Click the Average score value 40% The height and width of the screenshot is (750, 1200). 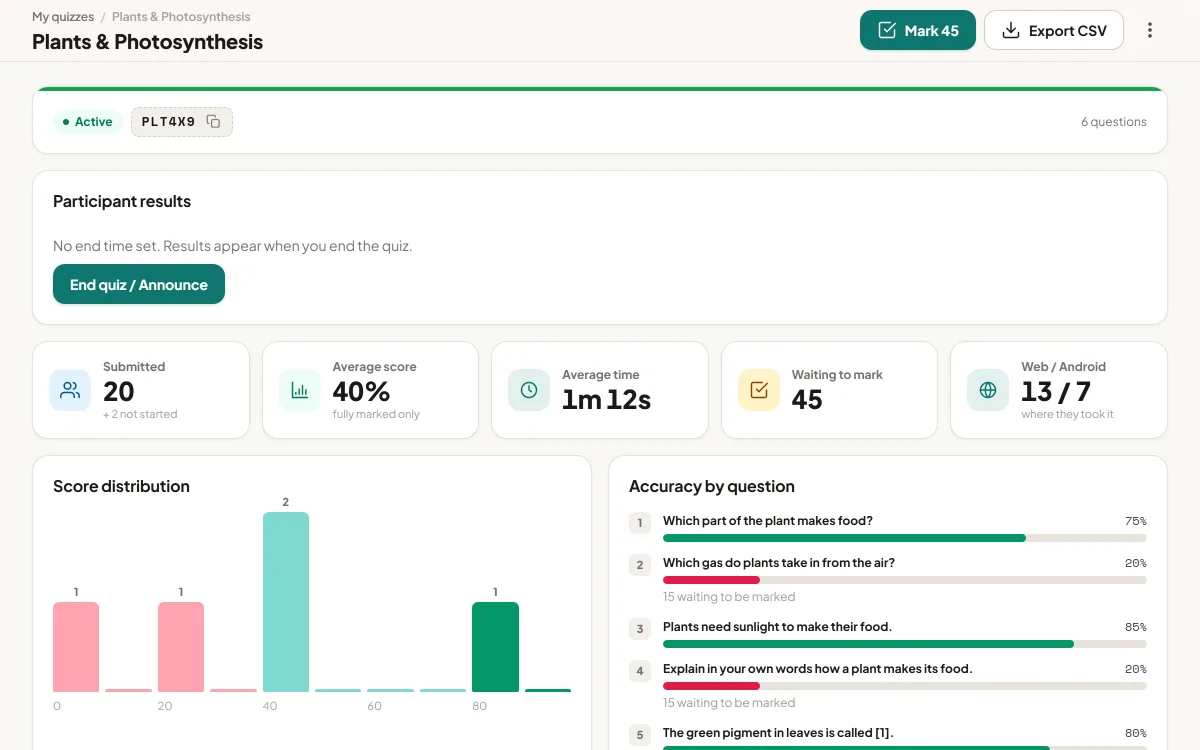coord(361,391)
